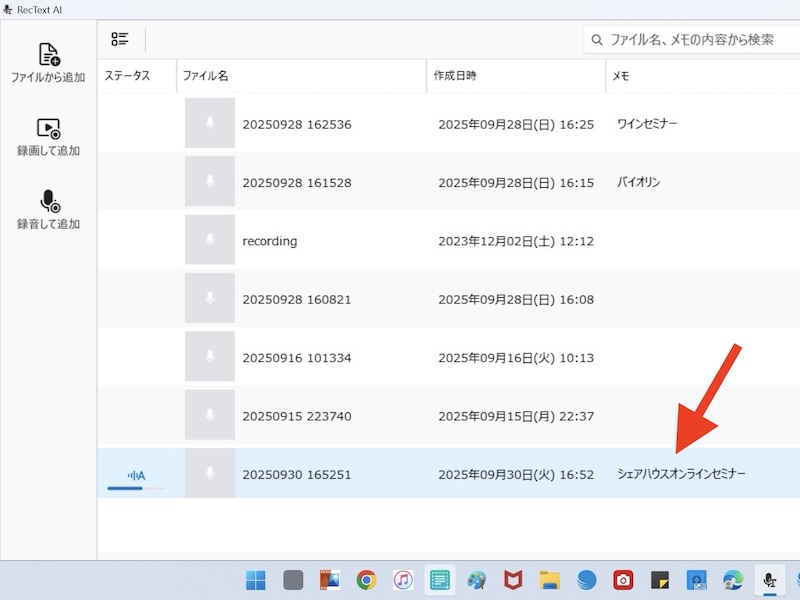Click the transcription status icon on the highlighted row
This screenshot has width=800, height=600.
coord(136,475)
